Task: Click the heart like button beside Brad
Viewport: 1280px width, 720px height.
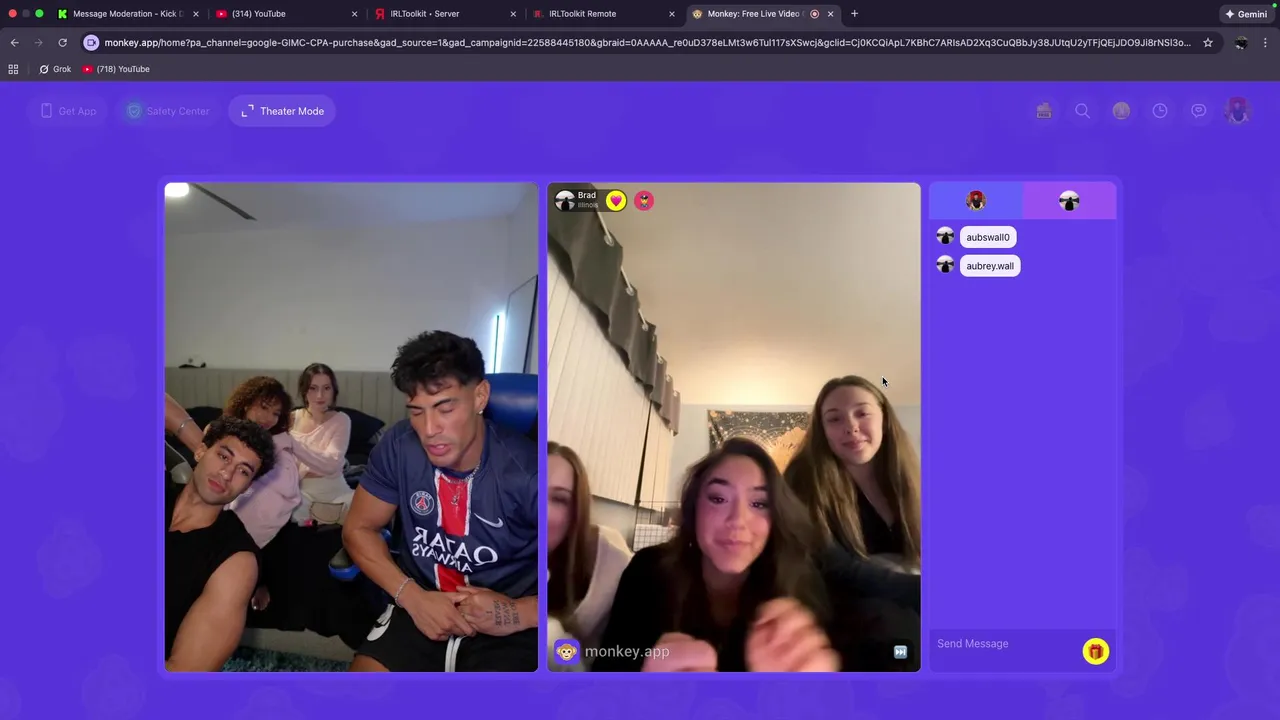Action: click(616, 201)
